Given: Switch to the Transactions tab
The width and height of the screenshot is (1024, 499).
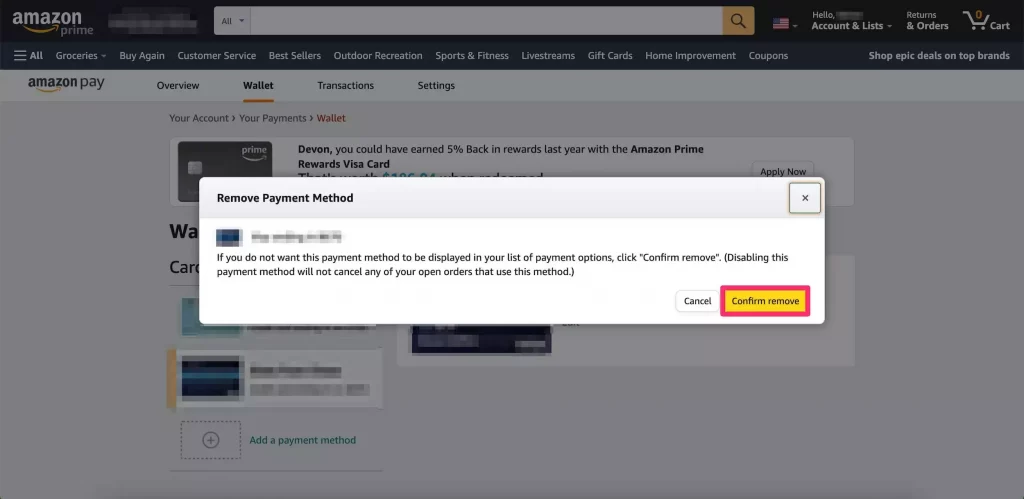Looking at the screenshot, I should [x=345, y=86].
